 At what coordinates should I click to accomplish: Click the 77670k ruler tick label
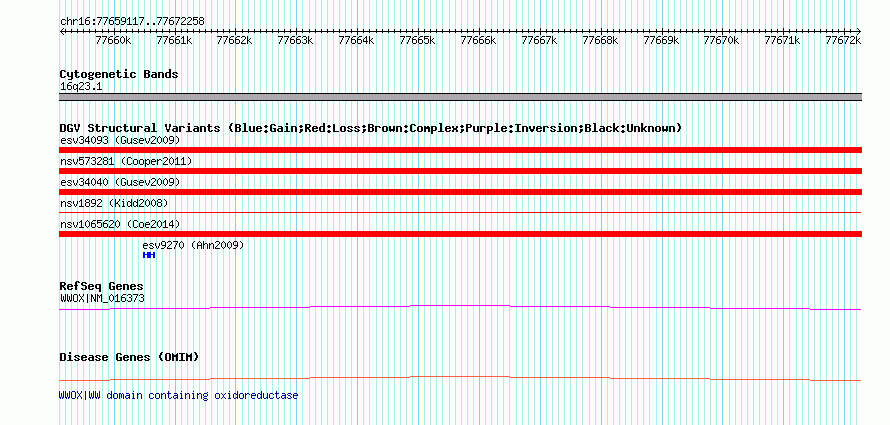721,40
